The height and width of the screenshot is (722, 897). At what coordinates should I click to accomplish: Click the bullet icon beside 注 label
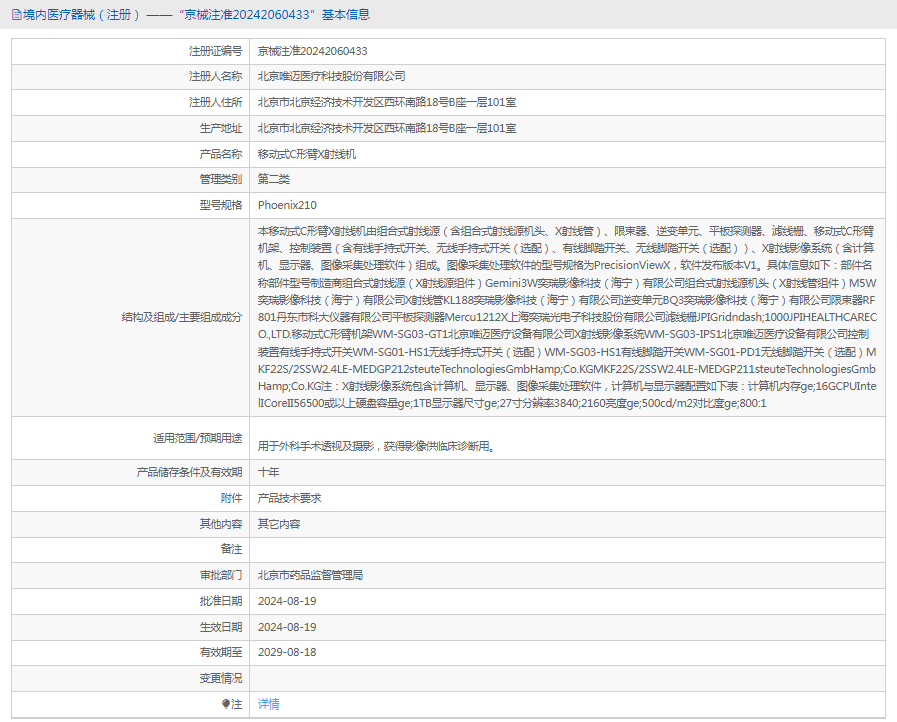(x=226, y=704)
